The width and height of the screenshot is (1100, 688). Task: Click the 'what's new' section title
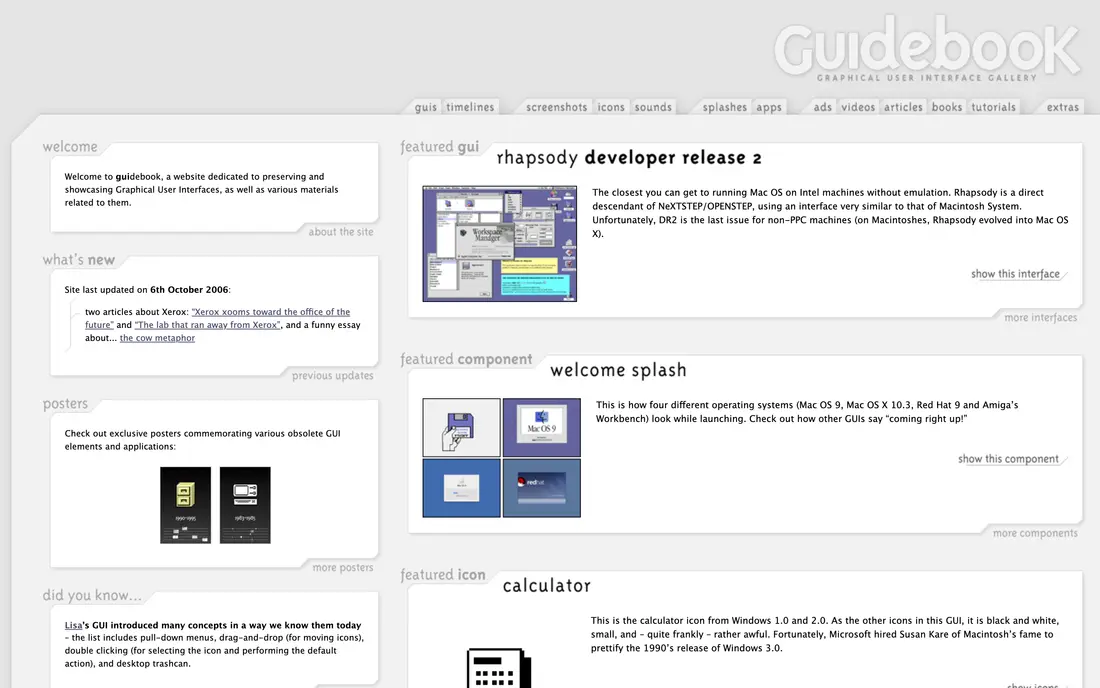point(79,260)
